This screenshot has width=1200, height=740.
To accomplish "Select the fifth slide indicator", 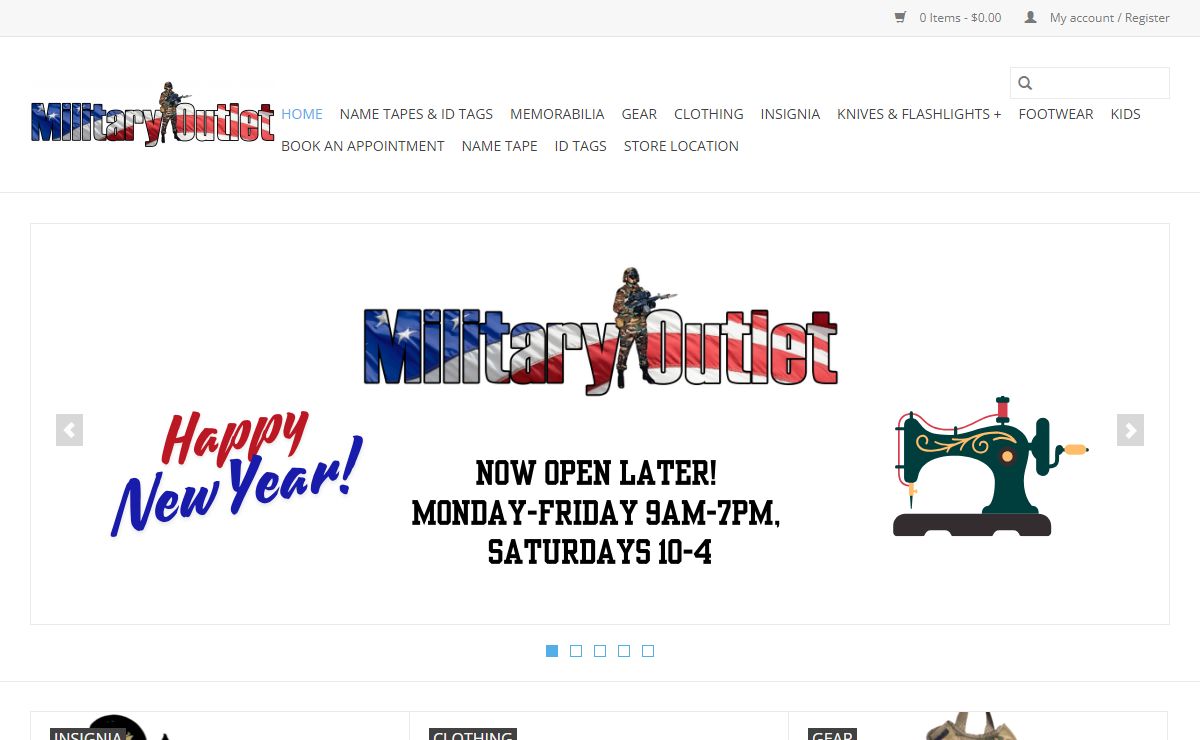I will (x=648, y=651).
